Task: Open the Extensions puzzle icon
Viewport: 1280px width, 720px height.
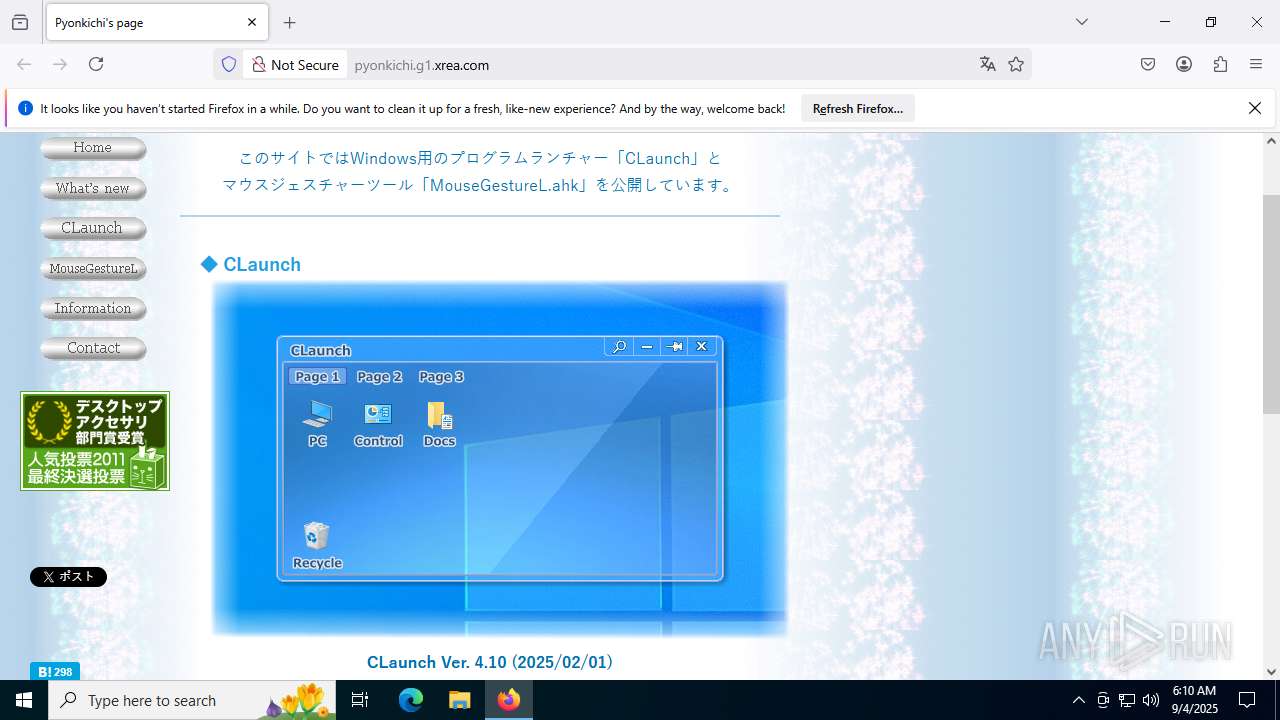Action: 1220,64
